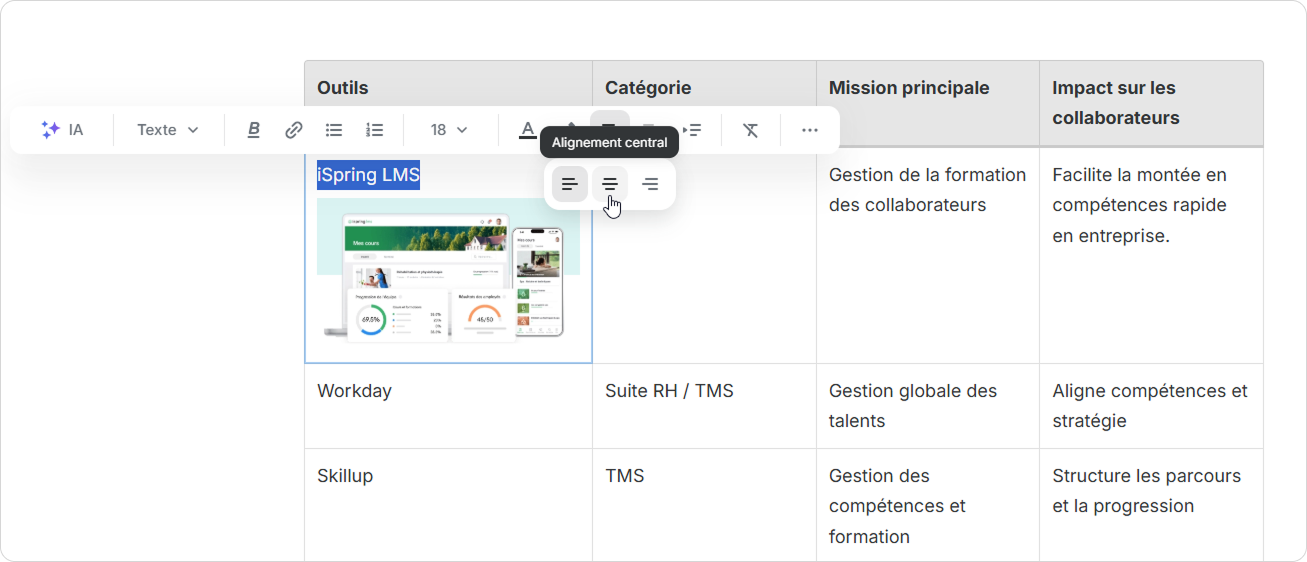Choose the text color A button
The image size is (1307, 562).
click(x=527, y=130)
